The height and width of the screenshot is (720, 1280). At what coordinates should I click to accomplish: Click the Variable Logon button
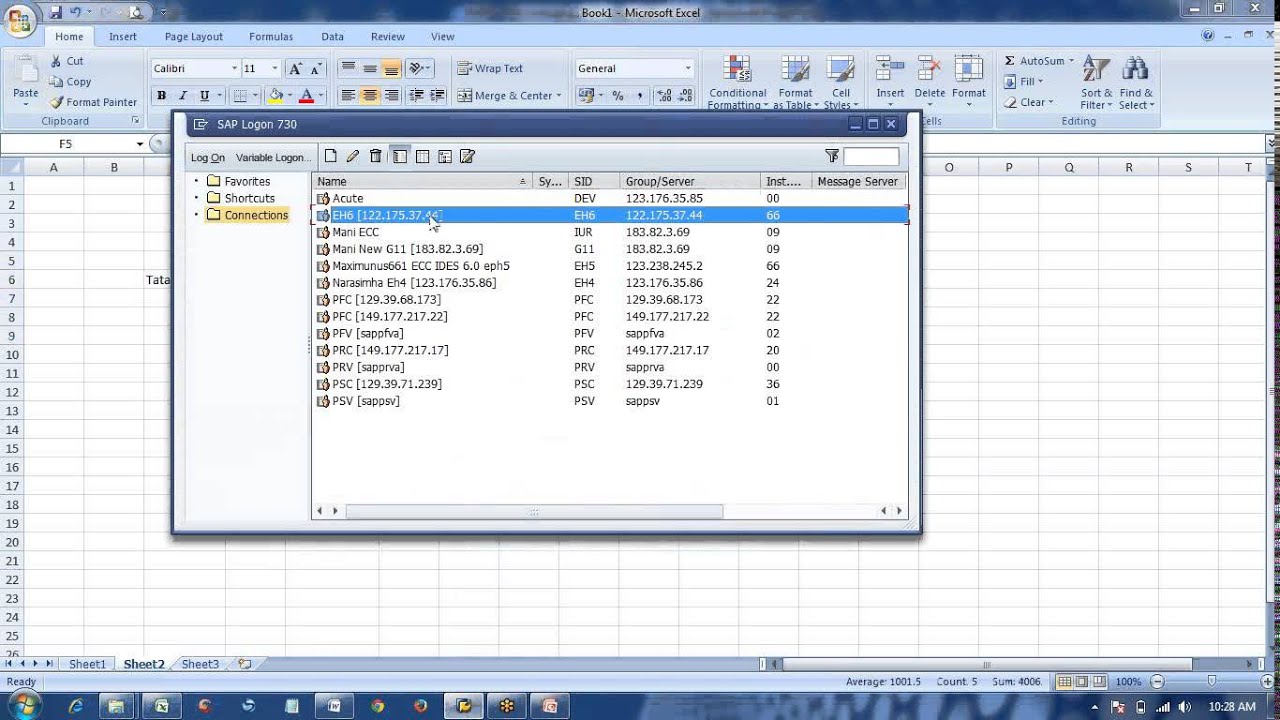[x=273, y=158]
